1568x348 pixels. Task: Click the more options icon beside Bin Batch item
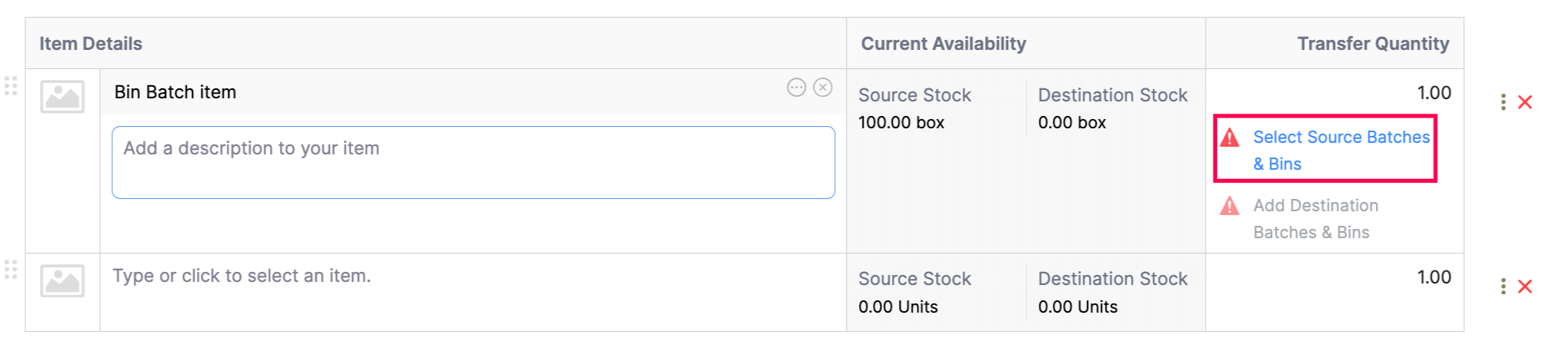796,88
